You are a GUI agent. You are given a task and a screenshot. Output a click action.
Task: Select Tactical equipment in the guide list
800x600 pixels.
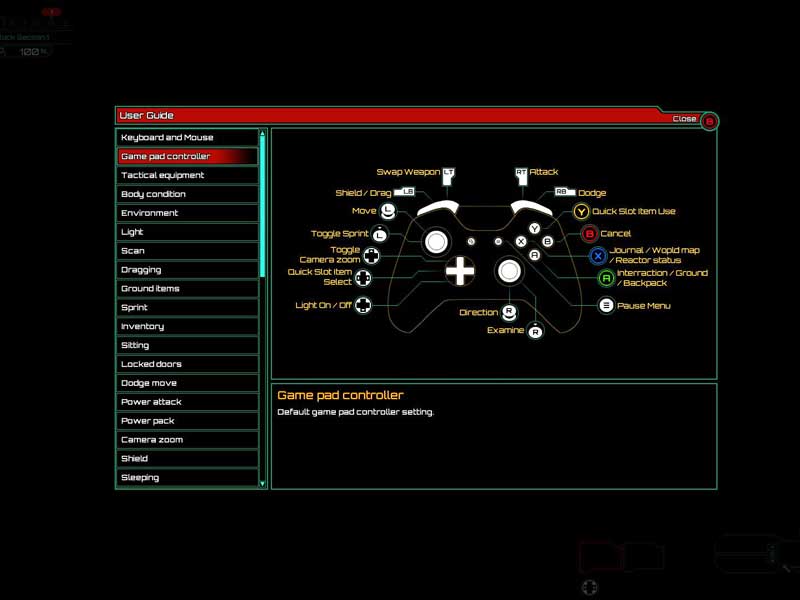tap(187, 175)
